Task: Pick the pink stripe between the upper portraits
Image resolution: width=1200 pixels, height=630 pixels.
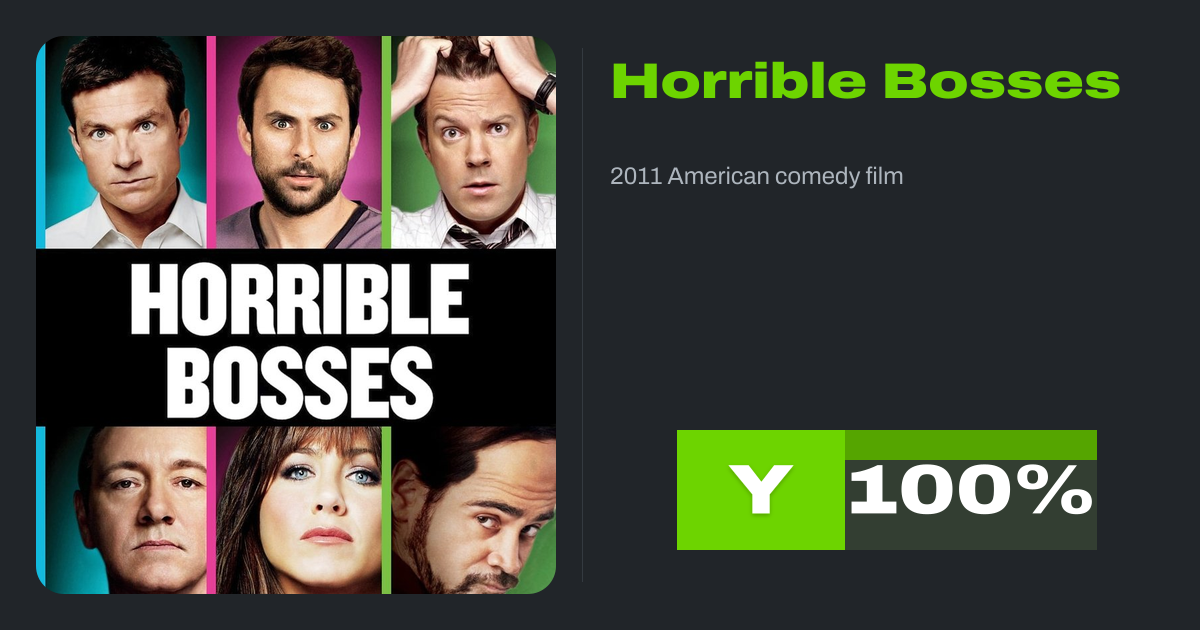Action: [x=211, y=142]
